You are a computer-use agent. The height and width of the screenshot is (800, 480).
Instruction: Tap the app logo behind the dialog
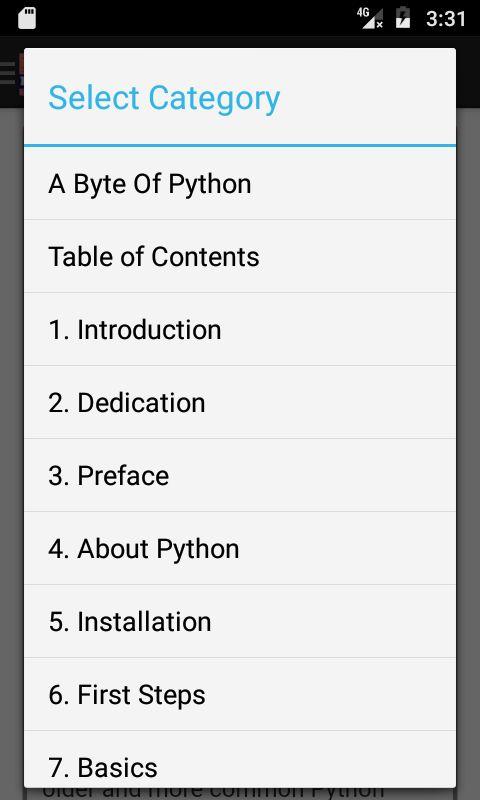[21, 75]
